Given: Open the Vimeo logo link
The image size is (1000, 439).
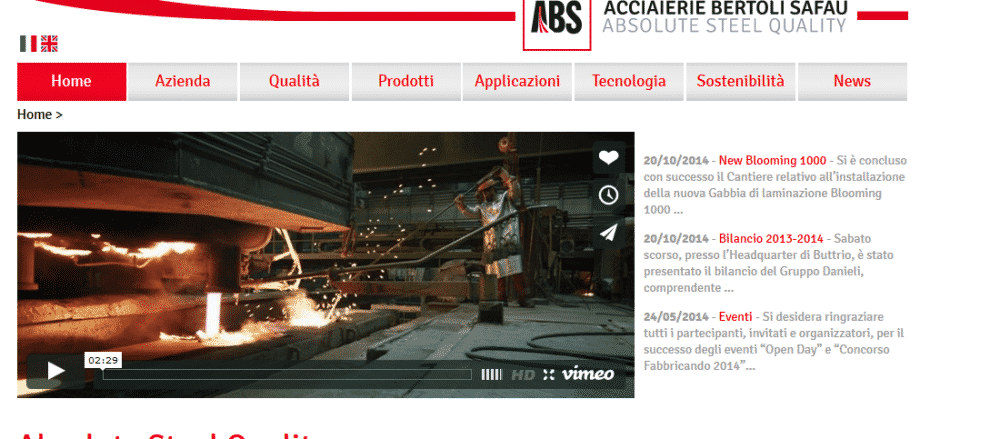Looking at the screenshot, I should coord(588,374).
